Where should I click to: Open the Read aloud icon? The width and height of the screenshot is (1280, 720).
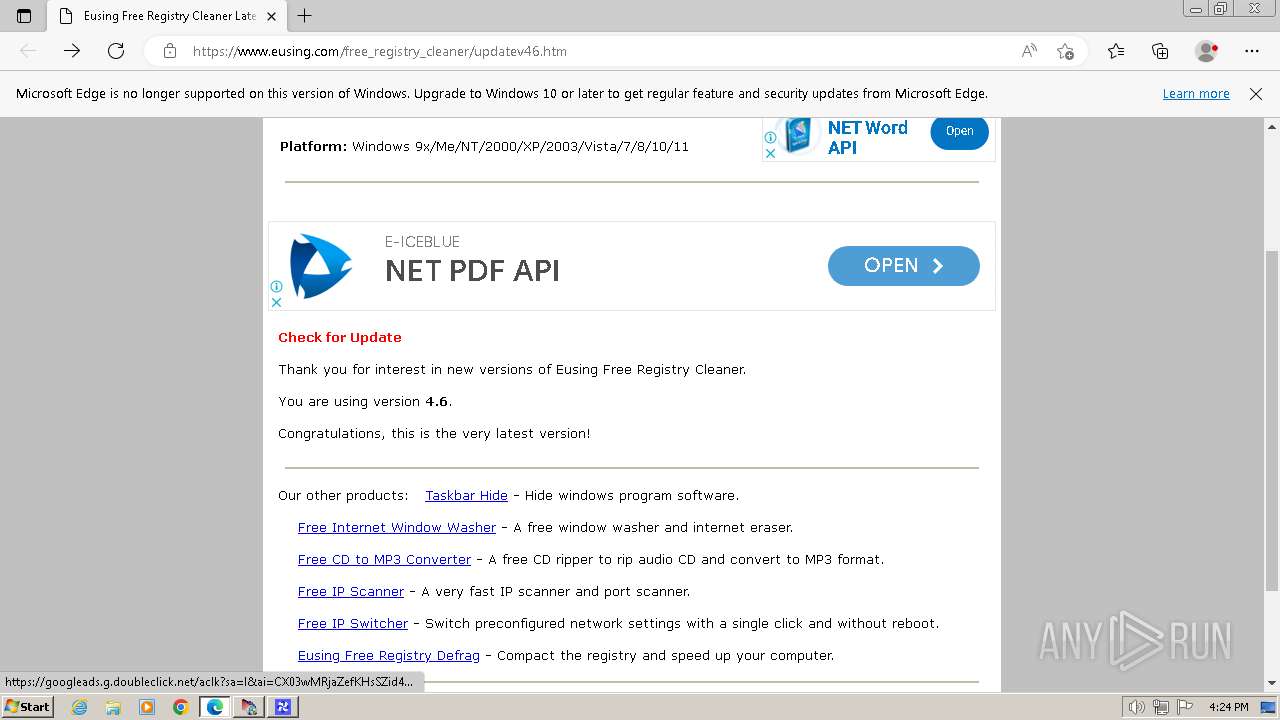(1029, 51)
